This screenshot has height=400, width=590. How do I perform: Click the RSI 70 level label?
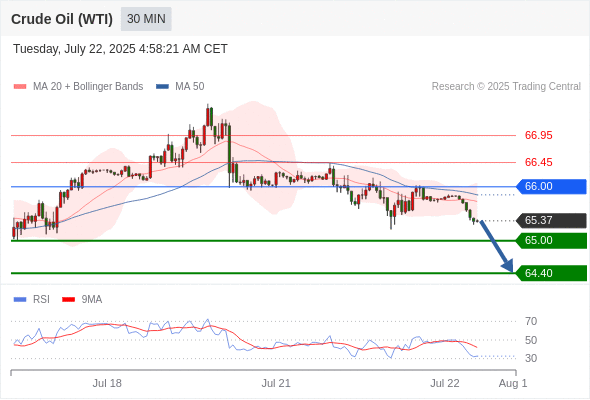point(531,321)
